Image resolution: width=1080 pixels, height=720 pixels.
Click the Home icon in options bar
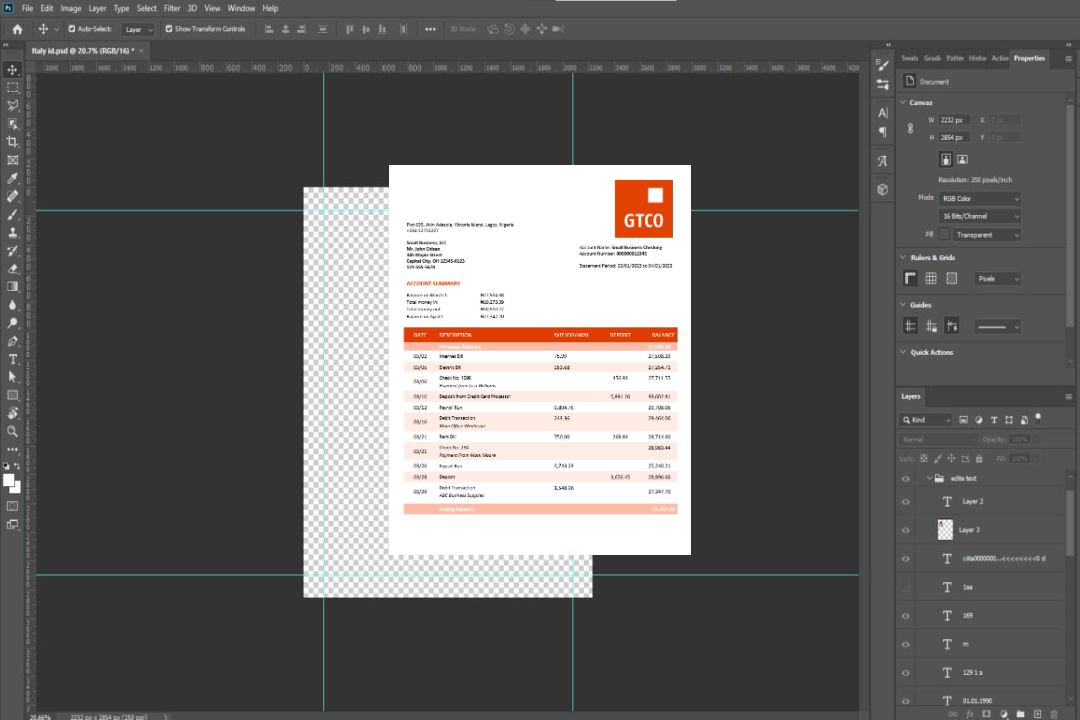pos(17,29)
